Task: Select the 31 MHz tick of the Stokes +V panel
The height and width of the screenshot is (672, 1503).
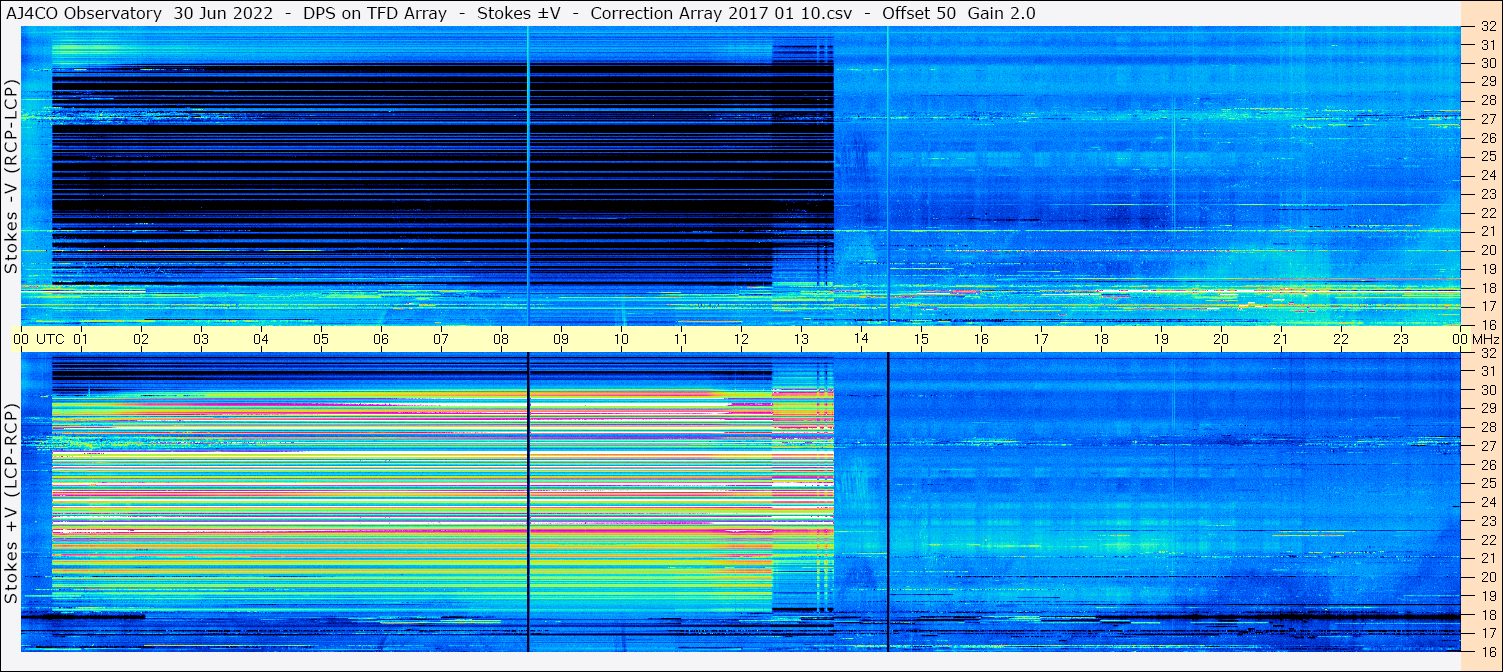Action: (1487, 371)
